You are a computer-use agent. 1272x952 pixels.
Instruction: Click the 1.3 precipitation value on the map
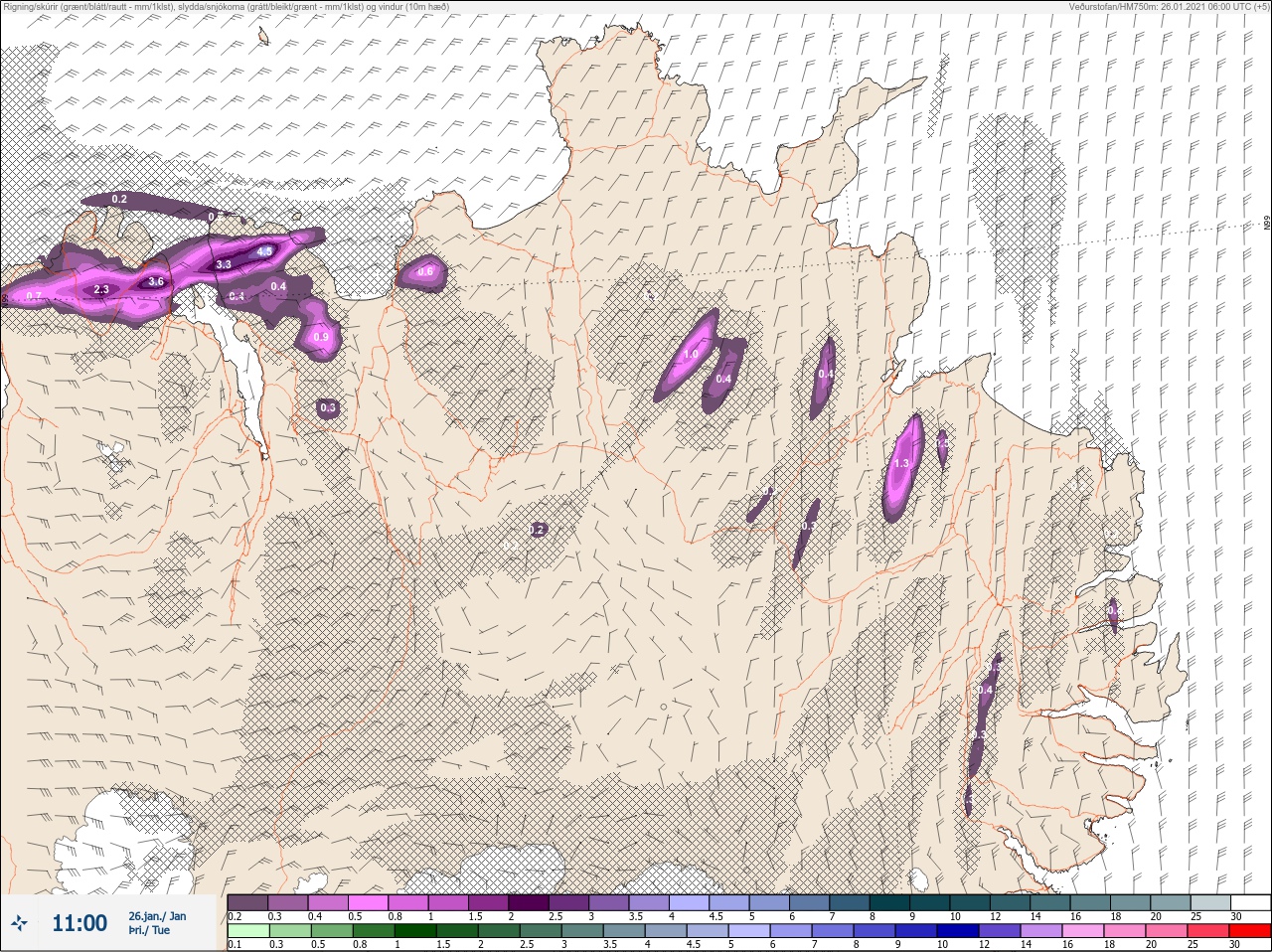902,464
